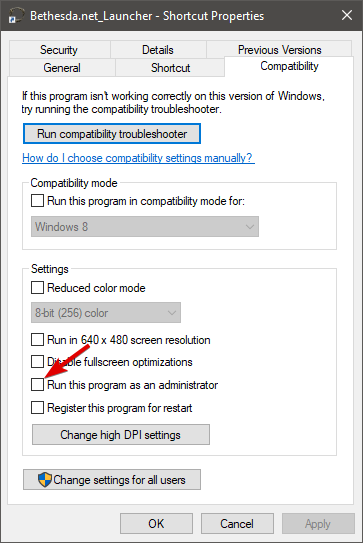
Task: Click the shield icon on Change settings button
Action: [x=45, y=480]
